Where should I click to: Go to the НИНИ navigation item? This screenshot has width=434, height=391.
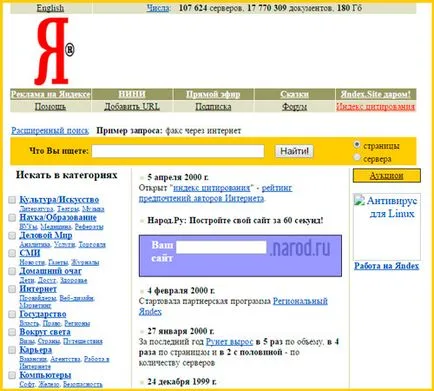coord(132,94)
